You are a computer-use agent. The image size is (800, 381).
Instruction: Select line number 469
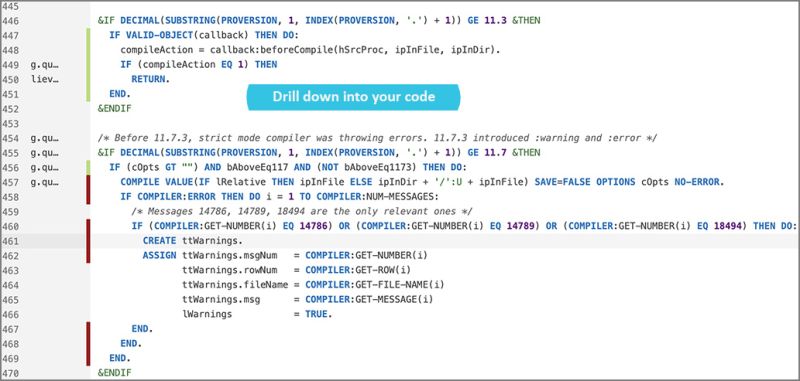click(x=11, y=358)
